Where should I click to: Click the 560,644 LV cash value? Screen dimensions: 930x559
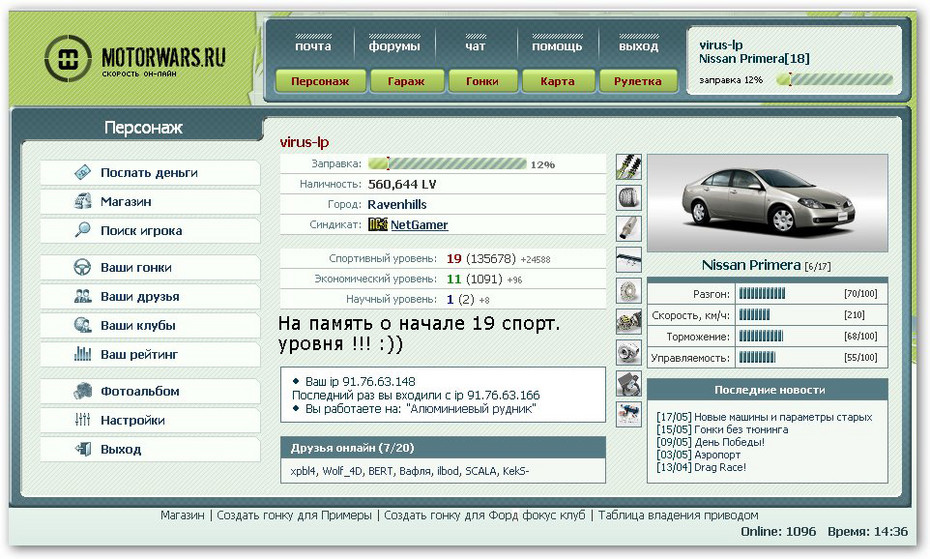click(x=402, y=184)
